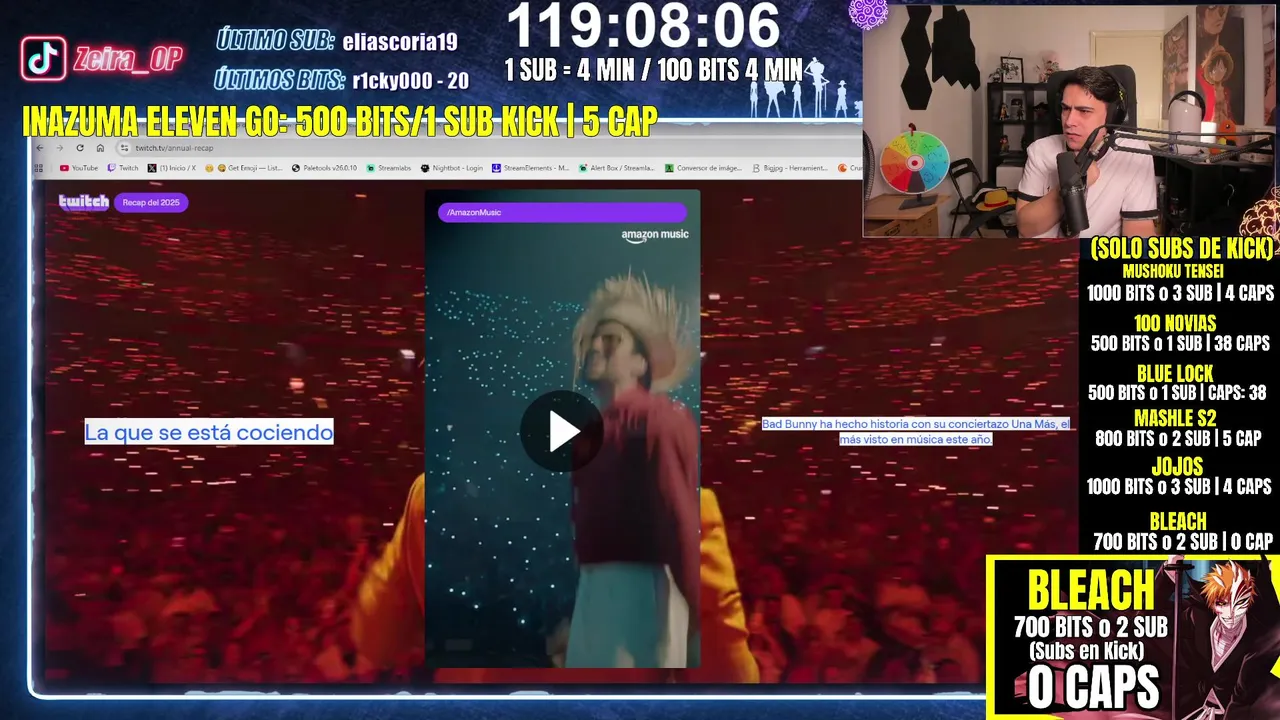1280x720 pixels.
Task: Open site info icon beside twitch.tv URL
Action: (124, 148)
